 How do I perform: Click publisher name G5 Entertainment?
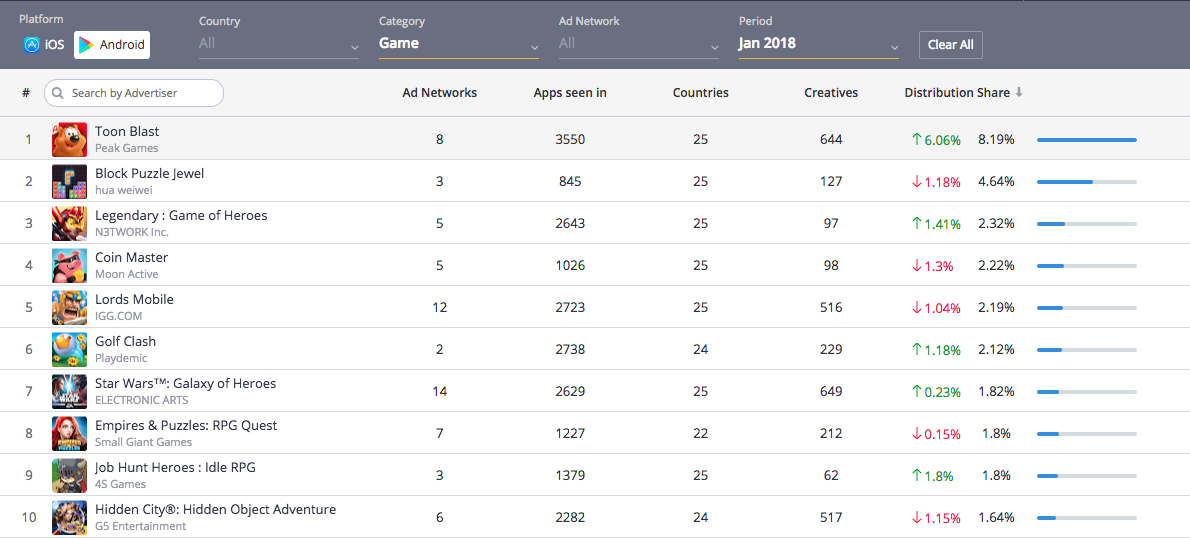[140, 526]
